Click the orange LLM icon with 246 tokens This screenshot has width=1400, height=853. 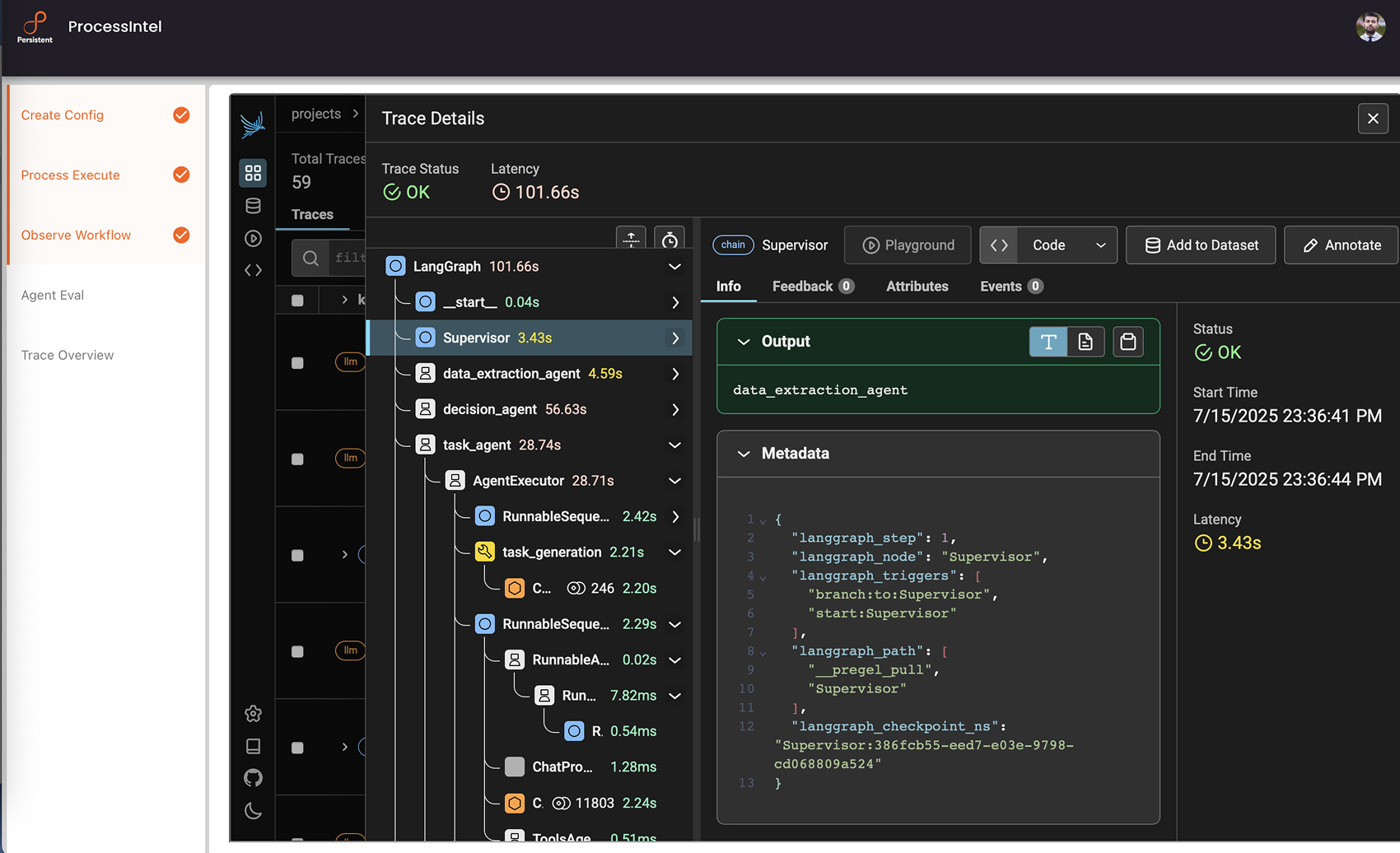tap(515, 588)
